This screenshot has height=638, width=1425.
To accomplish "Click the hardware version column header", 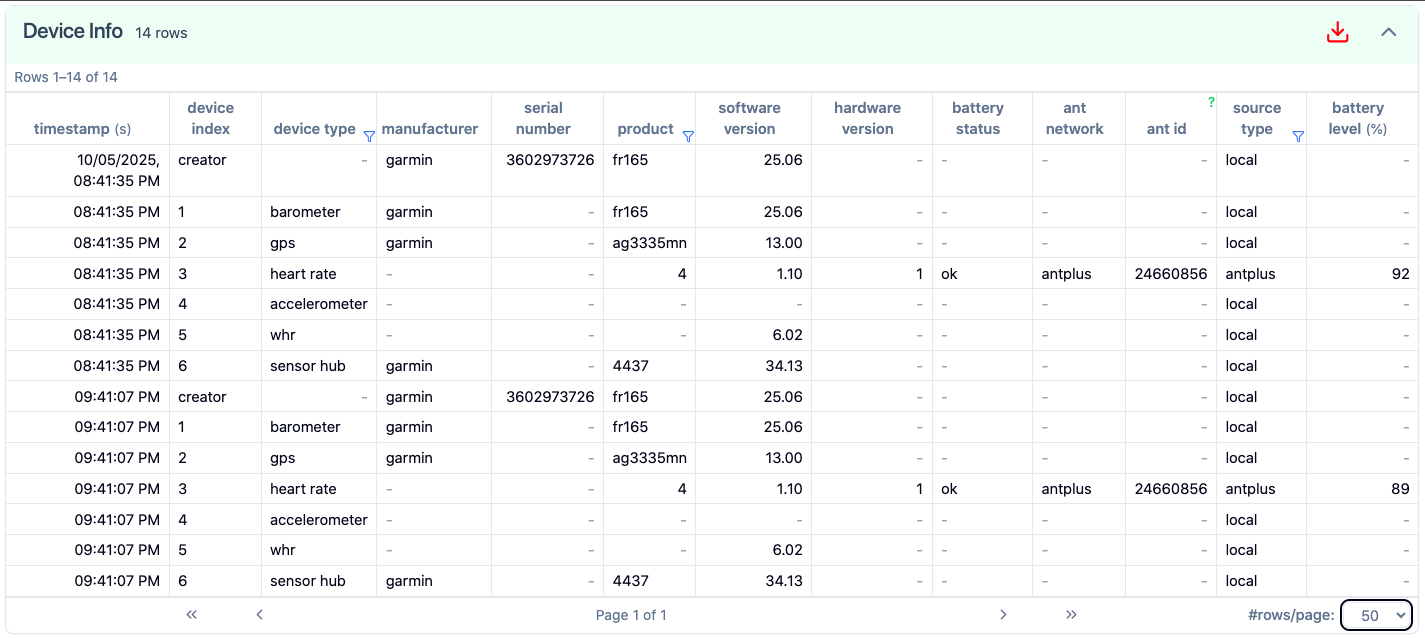I will coord(867,118).
